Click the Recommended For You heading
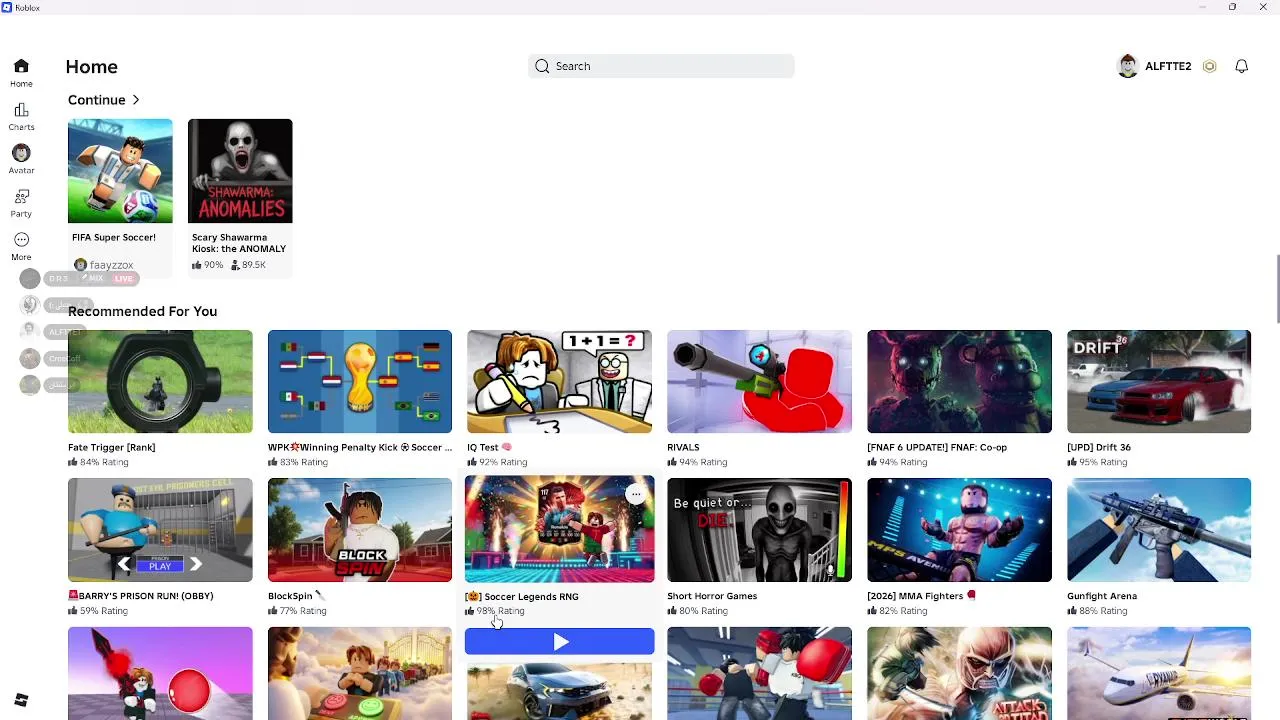The width and height of the screenshot is (1280, 720). [142, 311]
